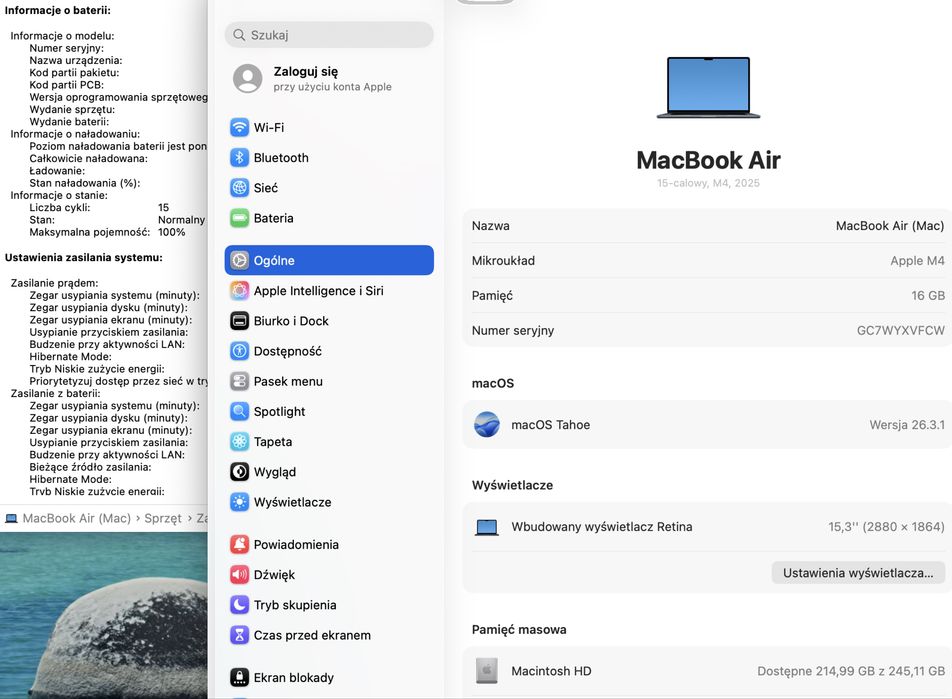Select the Wi-Fi sidebar label
Screen dimensions: 952x699
[269, 128]
